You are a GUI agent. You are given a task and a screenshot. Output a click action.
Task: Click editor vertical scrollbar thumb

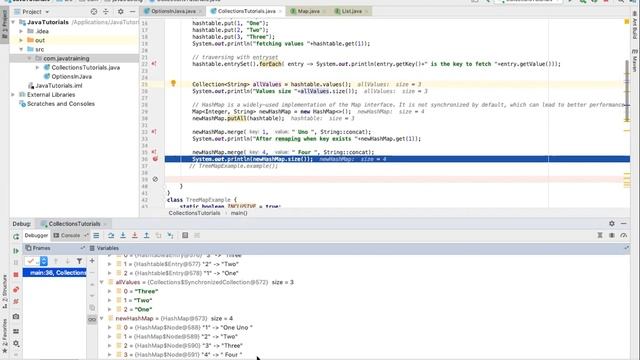(x=627, y=91)
